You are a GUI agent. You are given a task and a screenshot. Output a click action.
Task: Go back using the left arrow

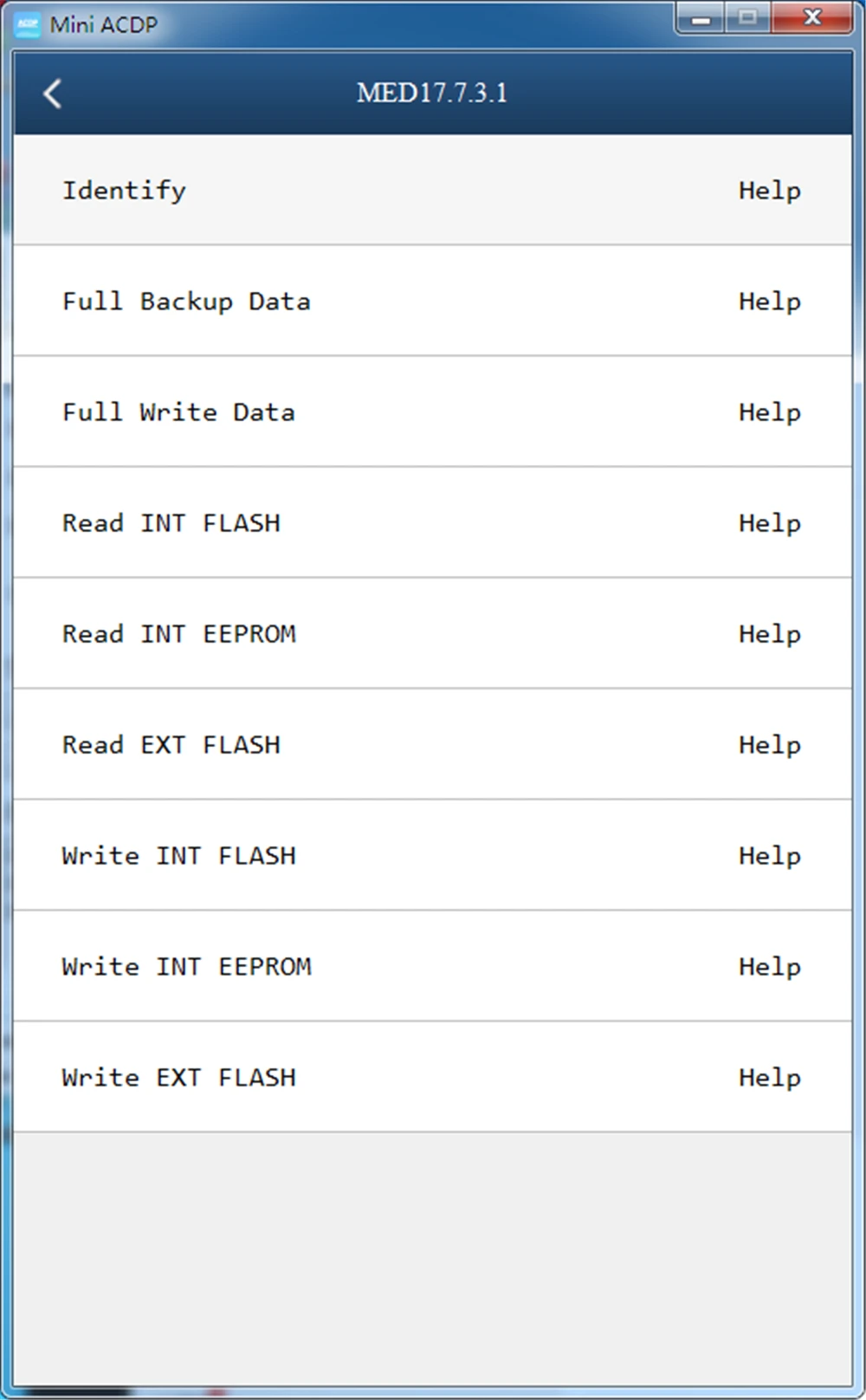click(x=53, y=94)
